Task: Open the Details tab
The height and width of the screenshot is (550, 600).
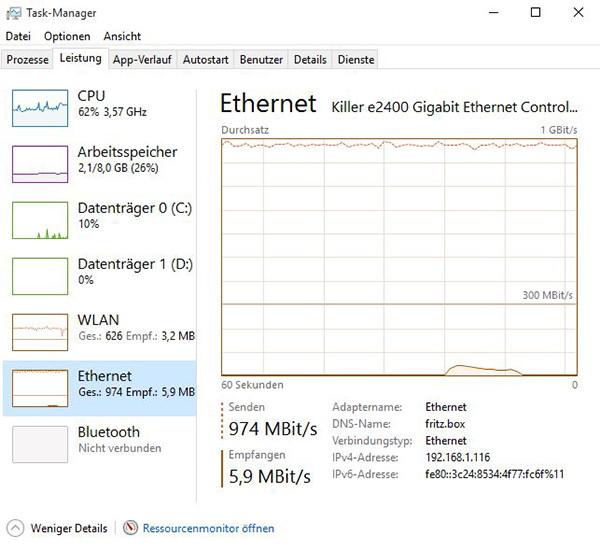Action: tap(310, 60)
